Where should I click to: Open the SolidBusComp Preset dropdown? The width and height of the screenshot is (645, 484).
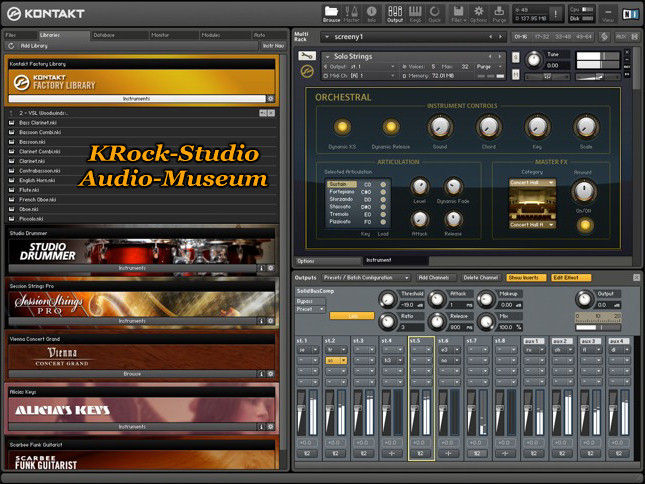311,309
